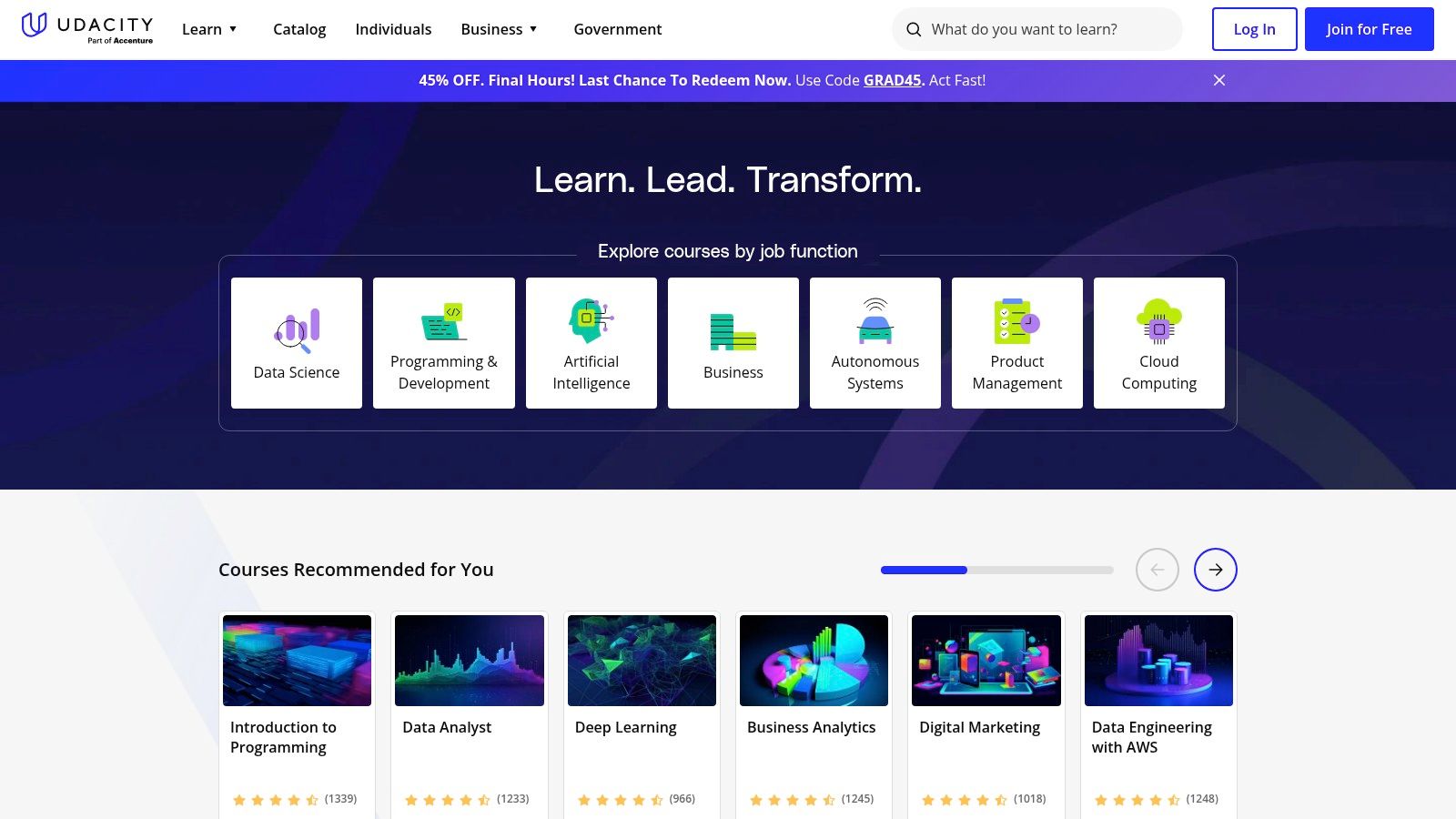Viewport: 1456px width, 819px height.
Task: Click the GRAD45 promo code link
Action: click(893, 80)
